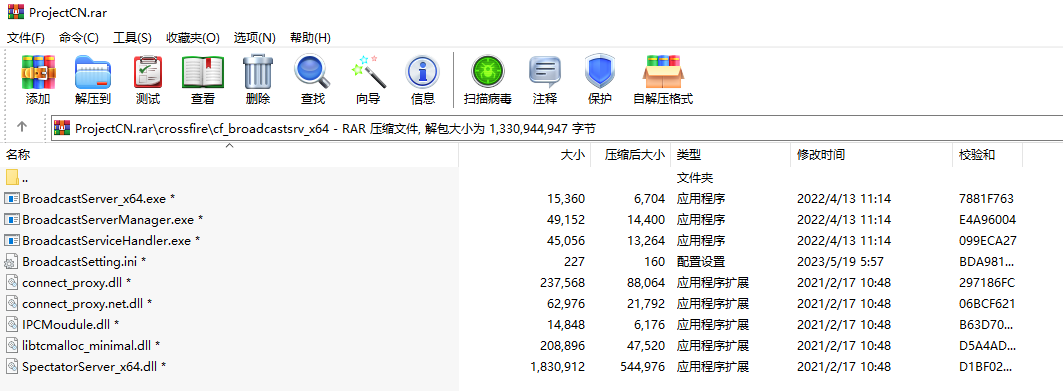1063x391 pixels.
Task: Select IPCMoudule.dll file name
Action: pyautogui.click(x=71, y=325)
